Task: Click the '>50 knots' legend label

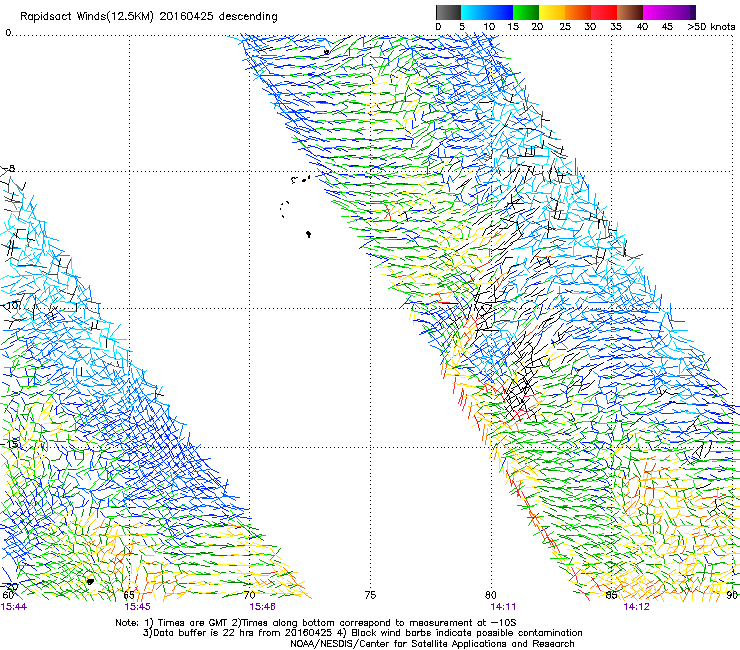Action: 711,27
